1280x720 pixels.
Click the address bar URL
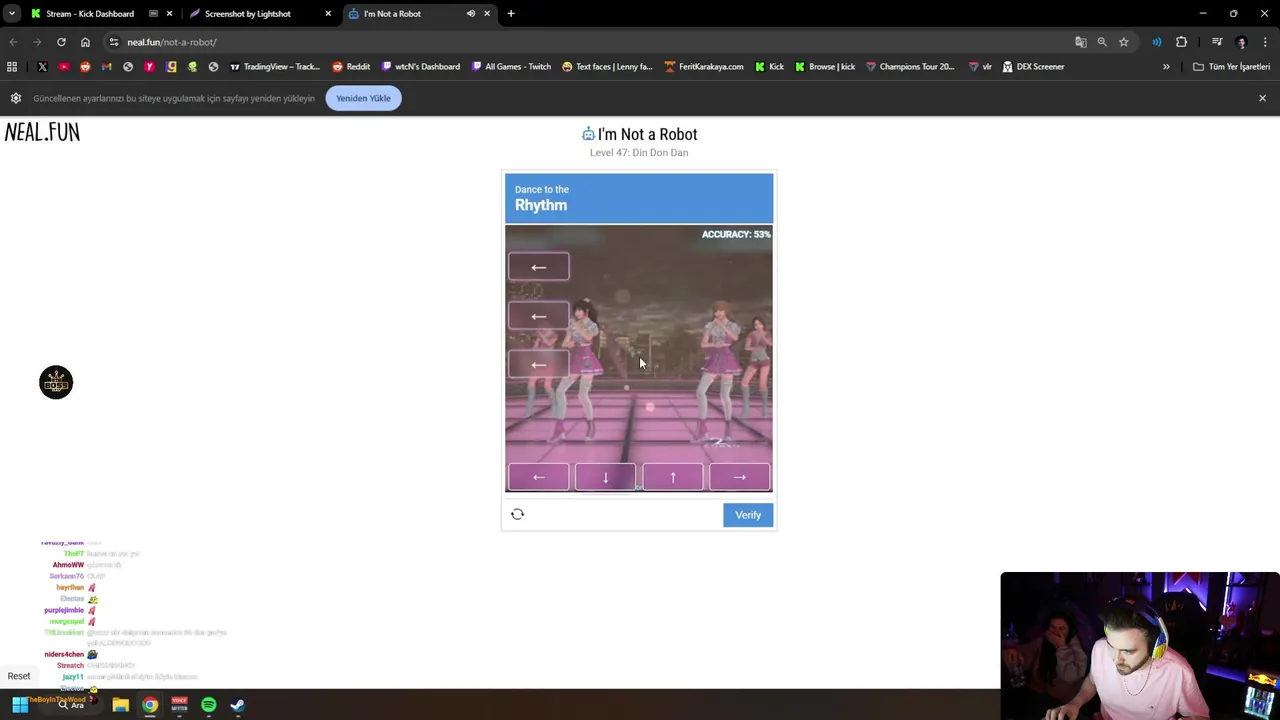(172, 42)
